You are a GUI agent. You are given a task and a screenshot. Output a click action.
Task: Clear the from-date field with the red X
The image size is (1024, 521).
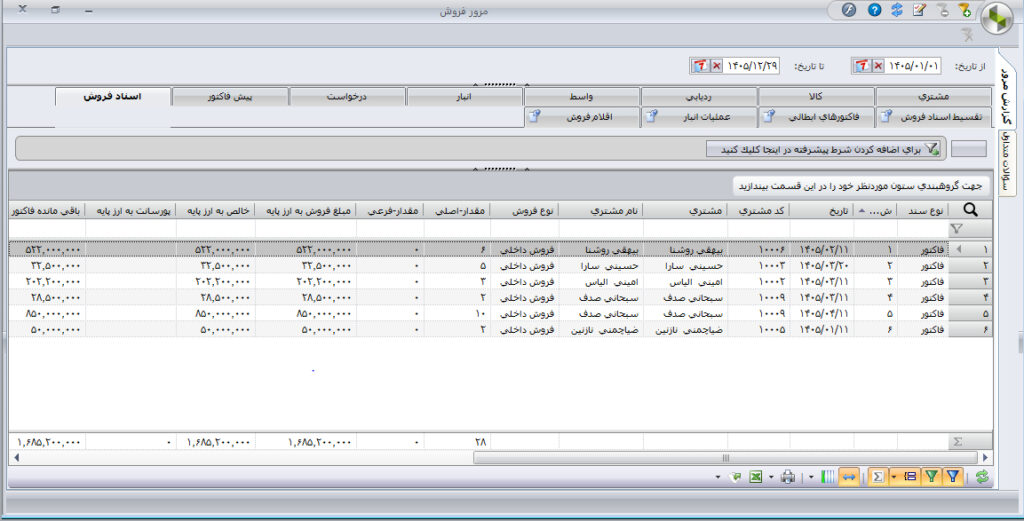tap(878, 66)
